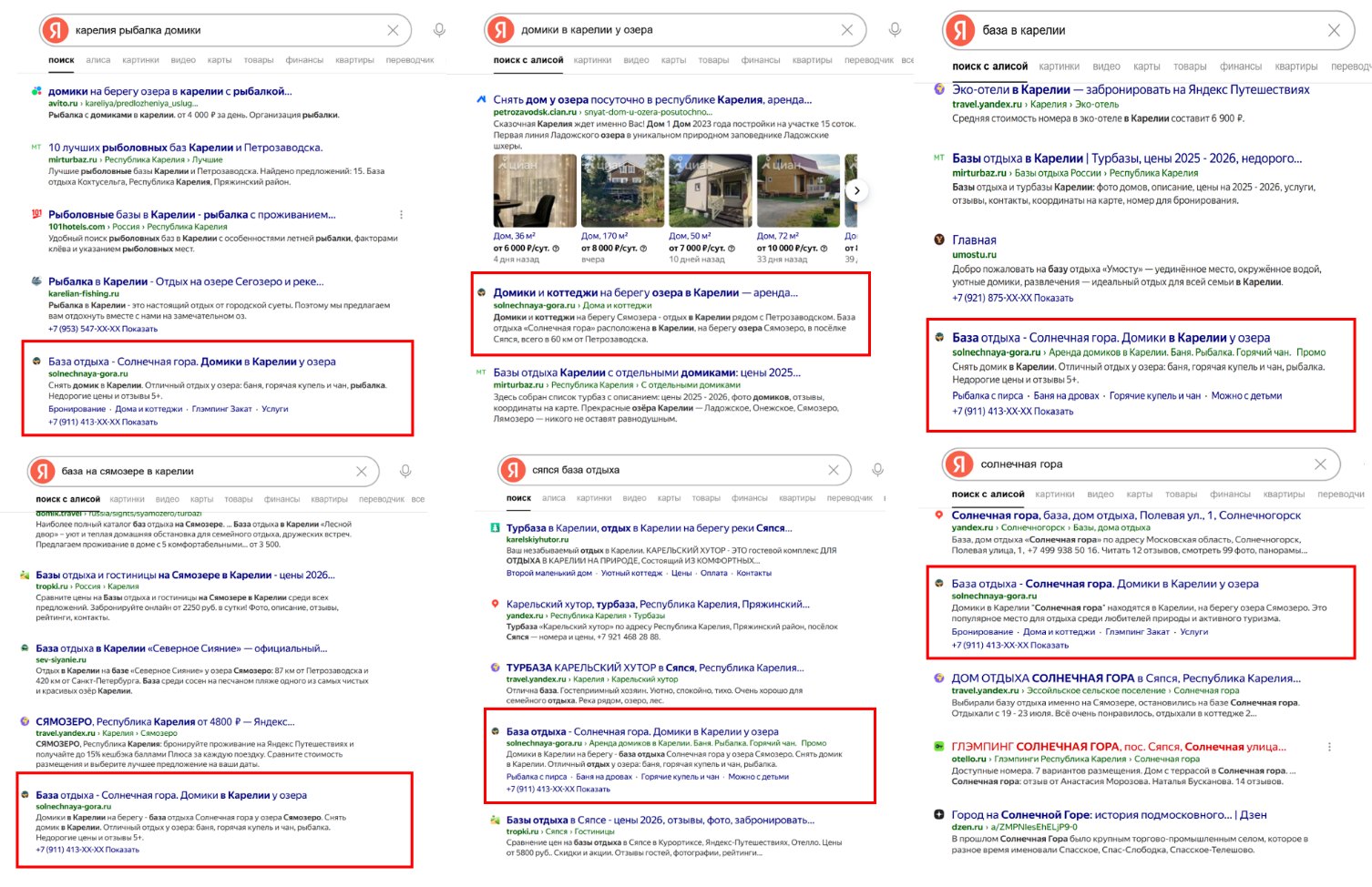Click Yandex logo beside "сяпся база отдыха"
The height and width of the screenshot is (887, 1372).
pos(513,470)
